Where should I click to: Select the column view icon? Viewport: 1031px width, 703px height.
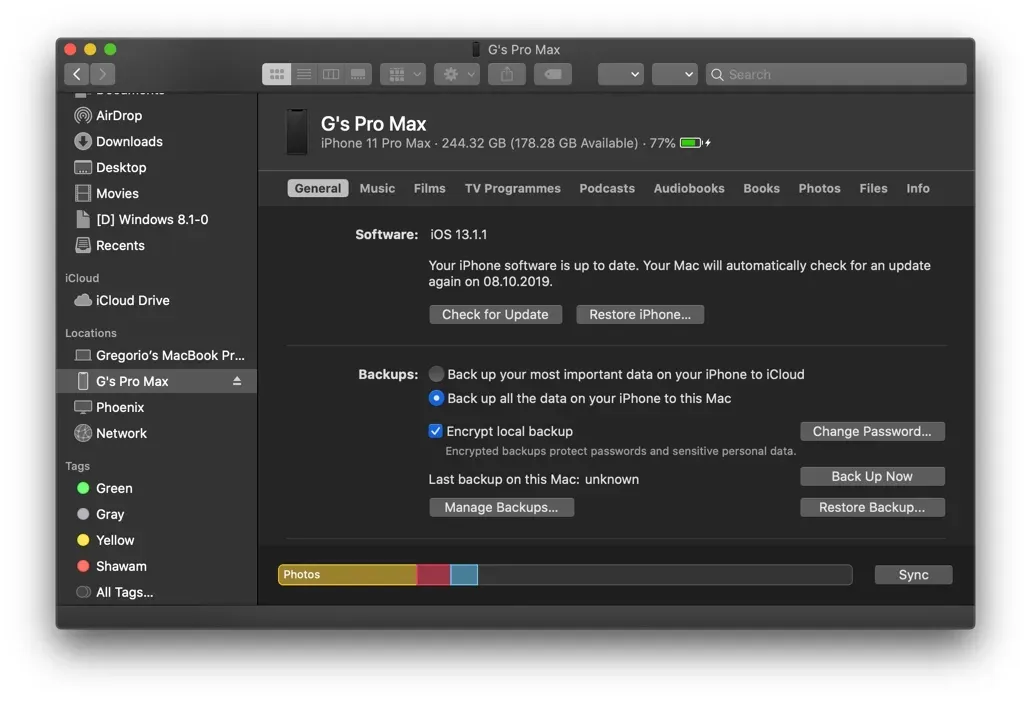coord(331,73)
